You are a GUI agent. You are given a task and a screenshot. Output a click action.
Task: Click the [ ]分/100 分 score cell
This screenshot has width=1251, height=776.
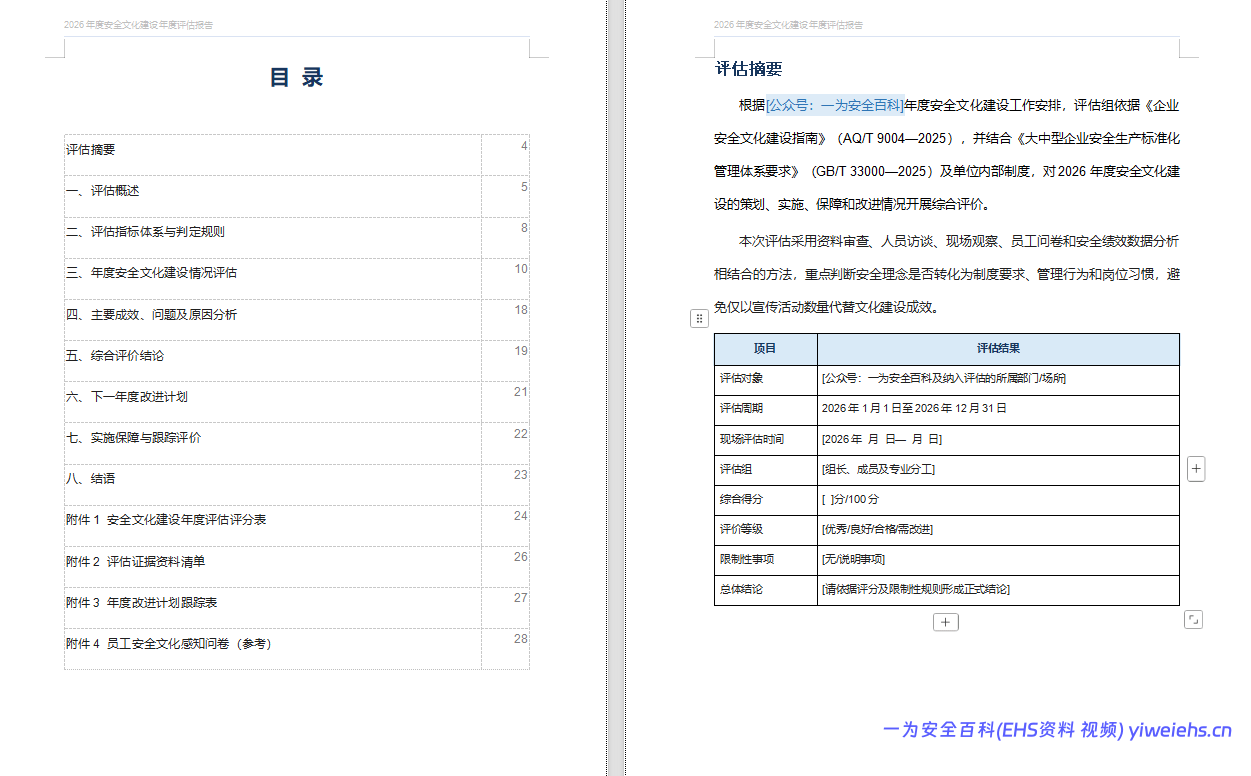tap(998, 499)
